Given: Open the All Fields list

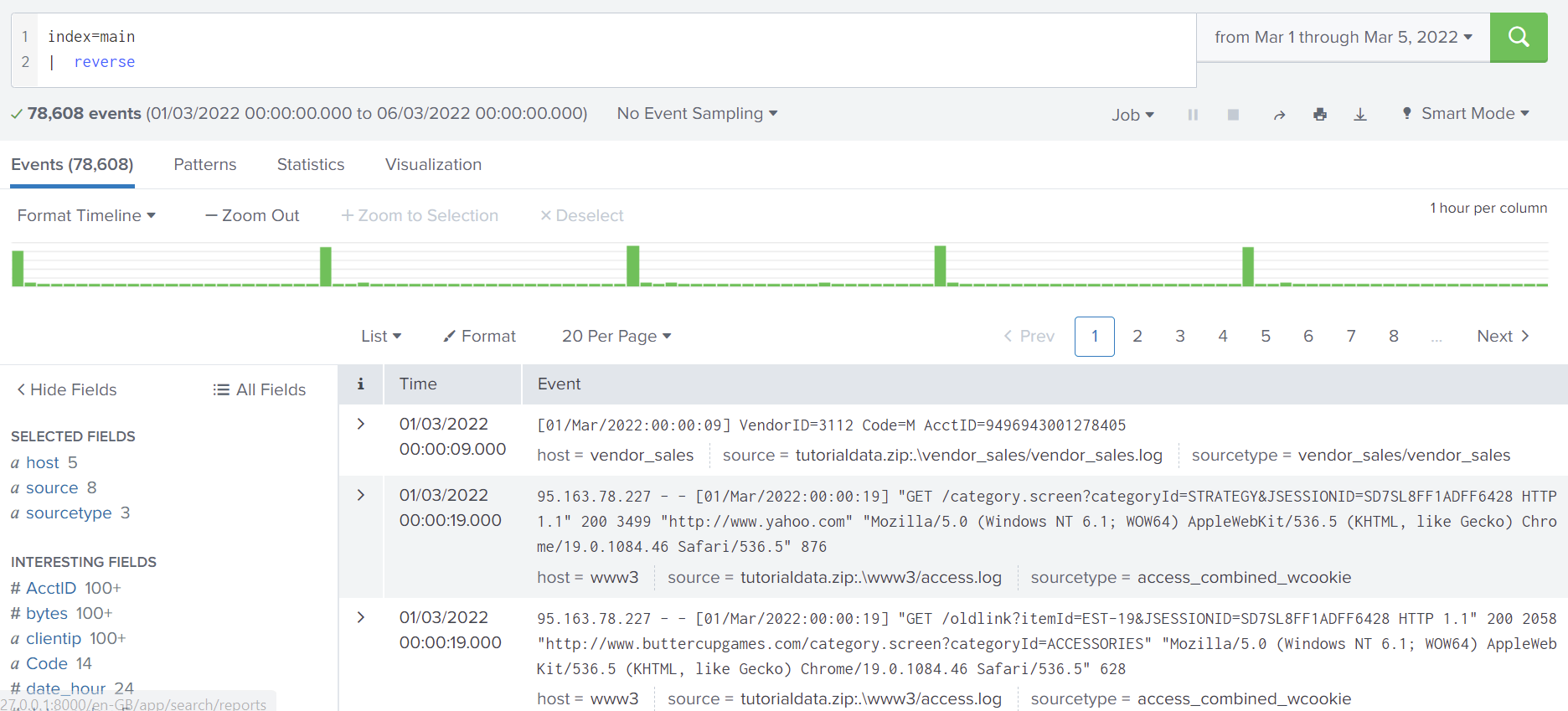Looking at the screenshot, I should (x=260, y=389).
